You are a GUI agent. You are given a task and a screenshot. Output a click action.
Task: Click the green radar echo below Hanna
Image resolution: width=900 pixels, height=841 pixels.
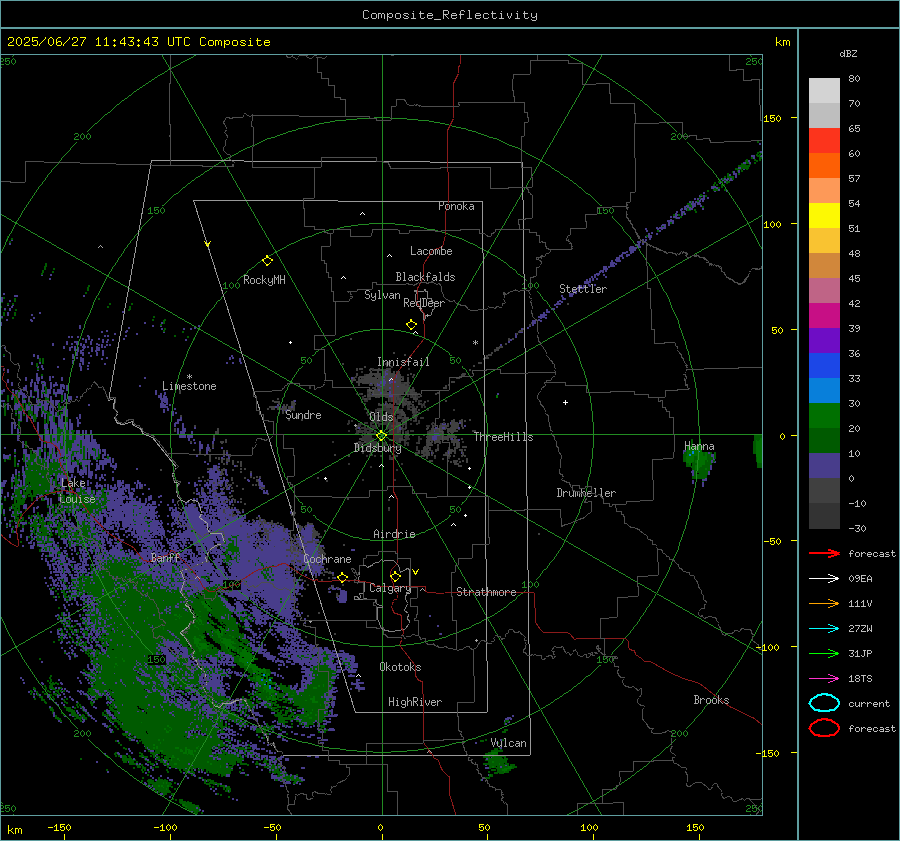[x=700, y=463]
